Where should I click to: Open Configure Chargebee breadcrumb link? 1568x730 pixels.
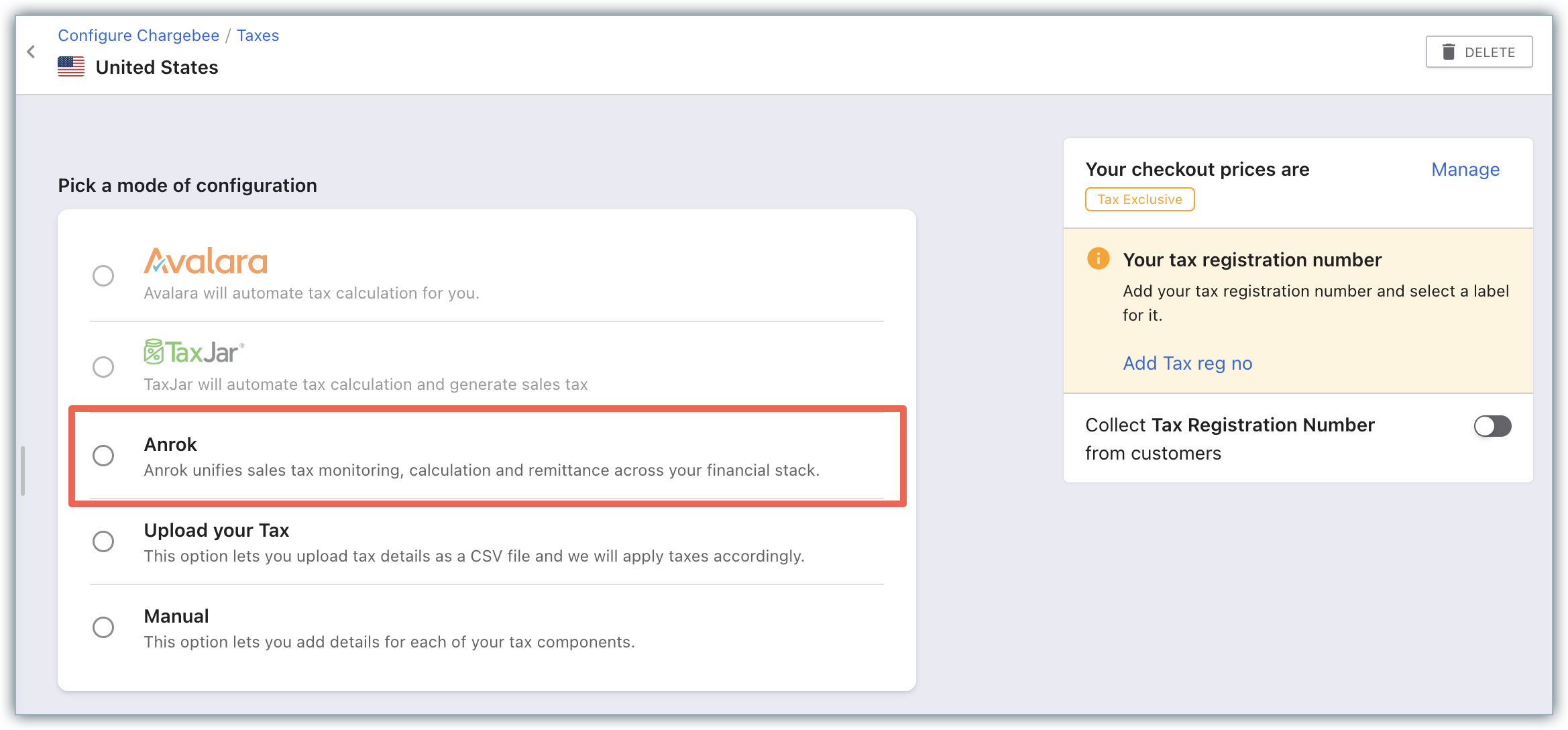tap(138, 36)
